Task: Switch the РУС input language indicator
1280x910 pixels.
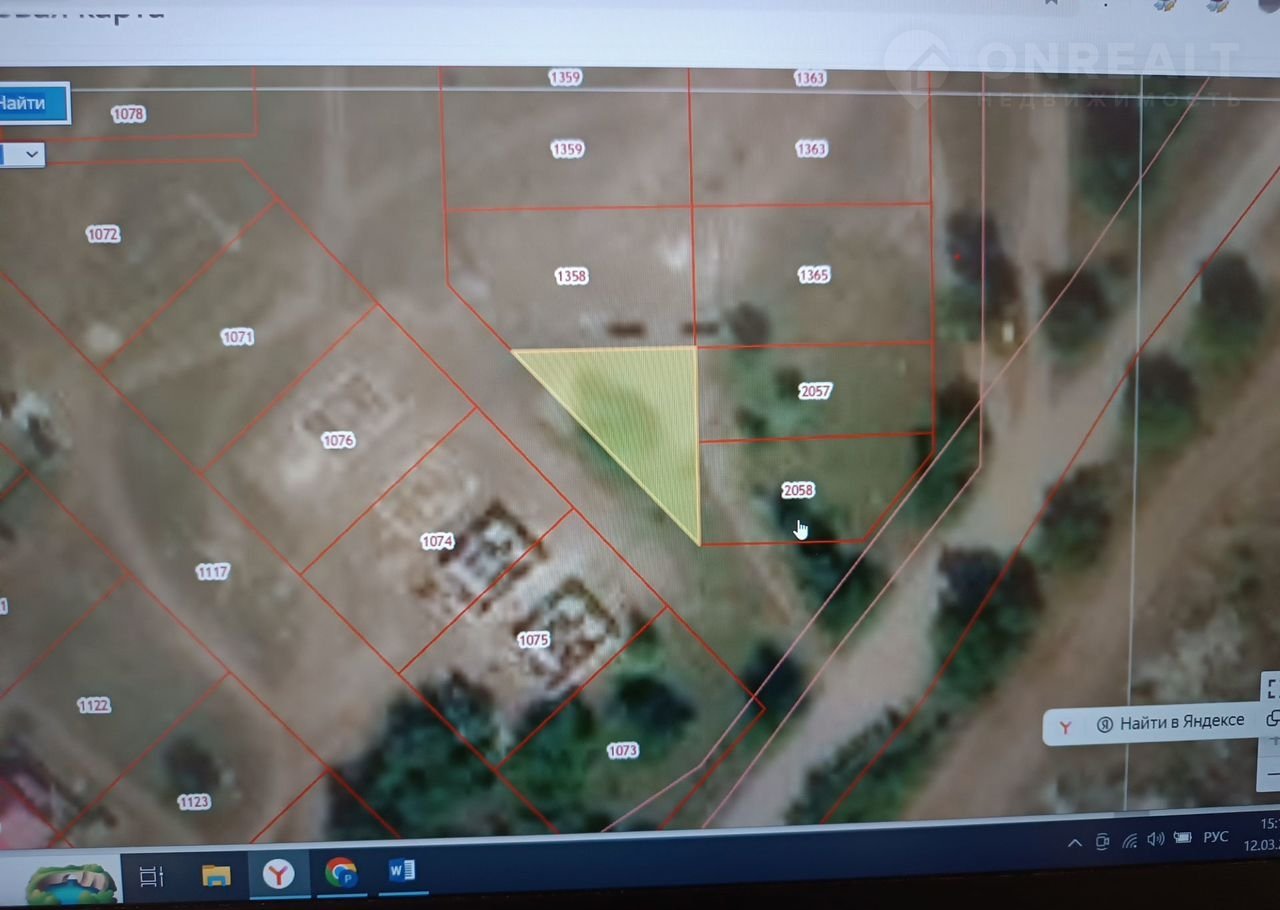Action: click(1215, 836)
